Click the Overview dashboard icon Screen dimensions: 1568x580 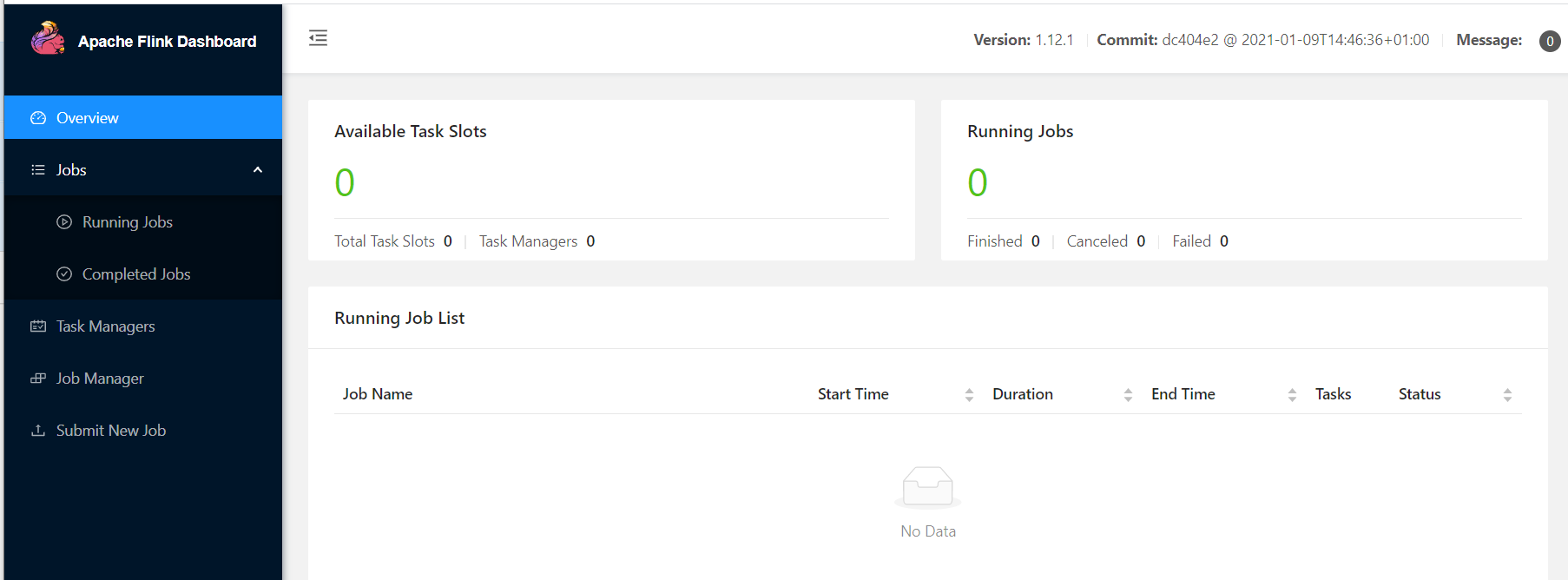pos(38,118)
